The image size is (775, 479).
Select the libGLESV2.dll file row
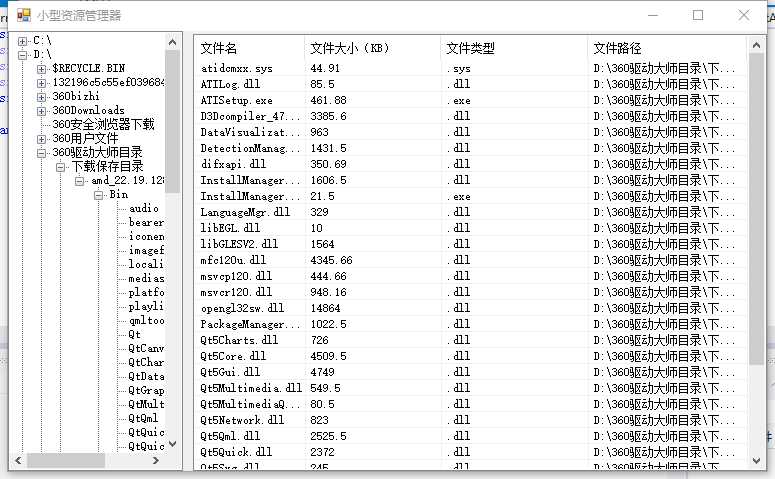point(470,244)
